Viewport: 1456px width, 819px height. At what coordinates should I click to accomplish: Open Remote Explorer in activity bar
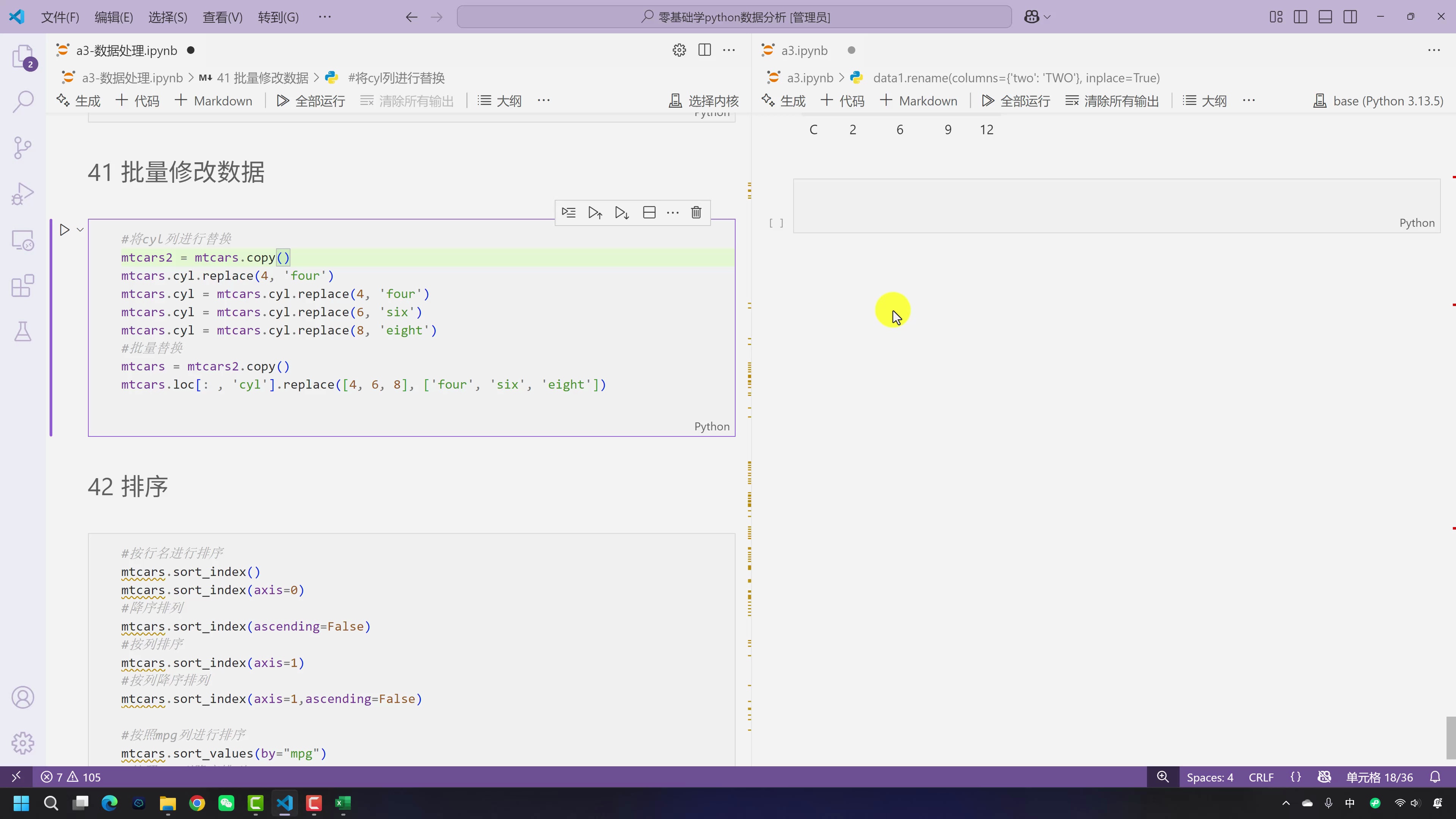23,240
